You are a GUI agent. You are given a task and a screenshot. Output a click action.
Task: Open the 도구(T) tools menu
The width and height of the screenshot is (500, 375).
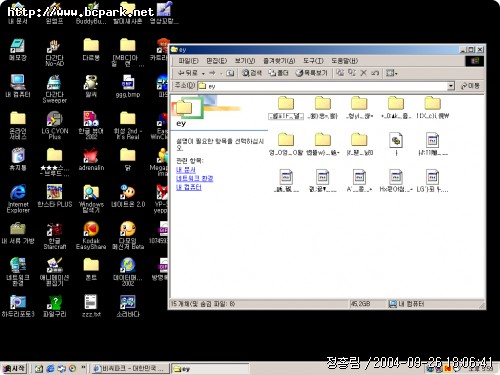(x=313, y=61)
